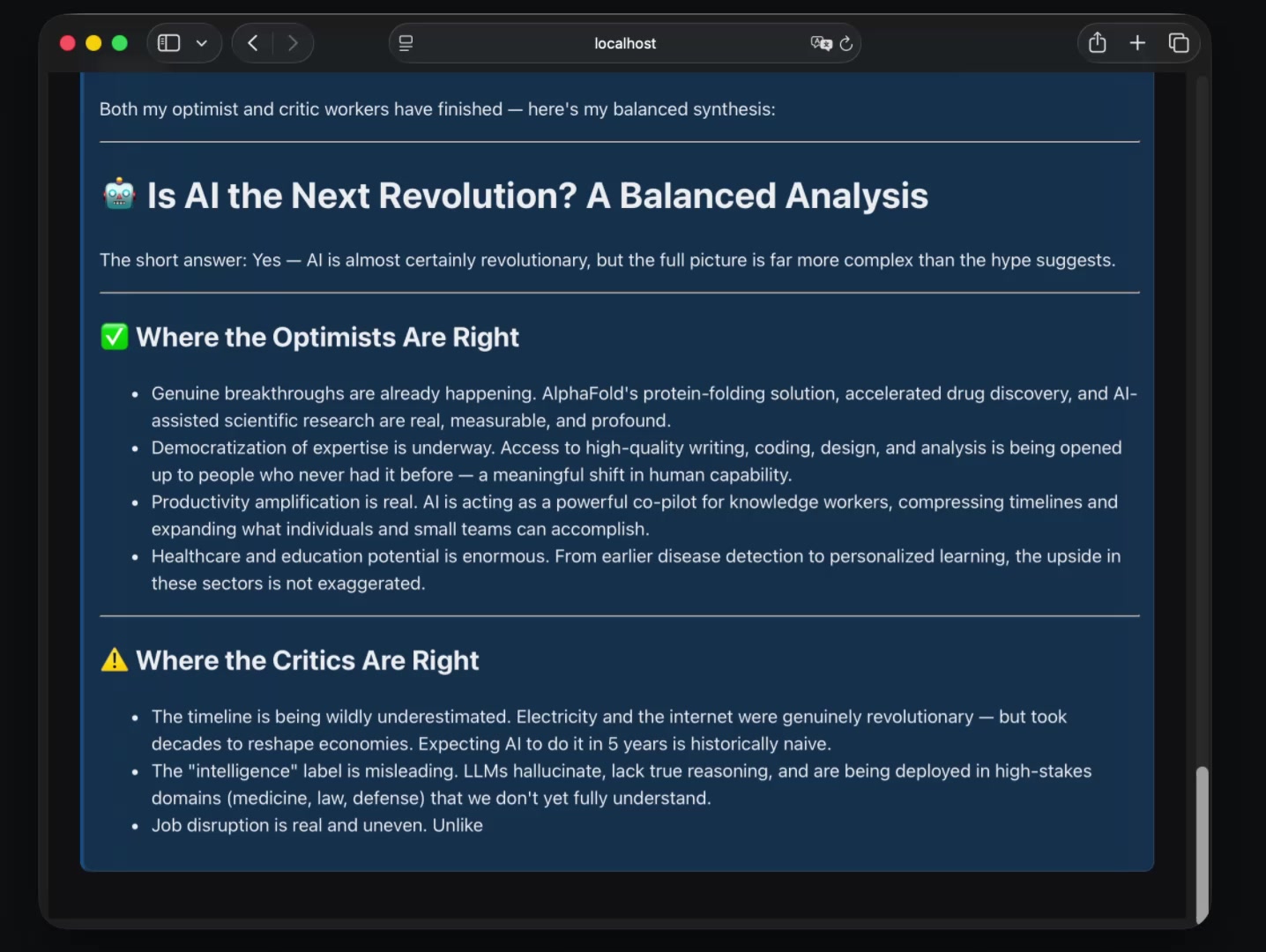
Task: Go back to the previous page
Action: 253,43
